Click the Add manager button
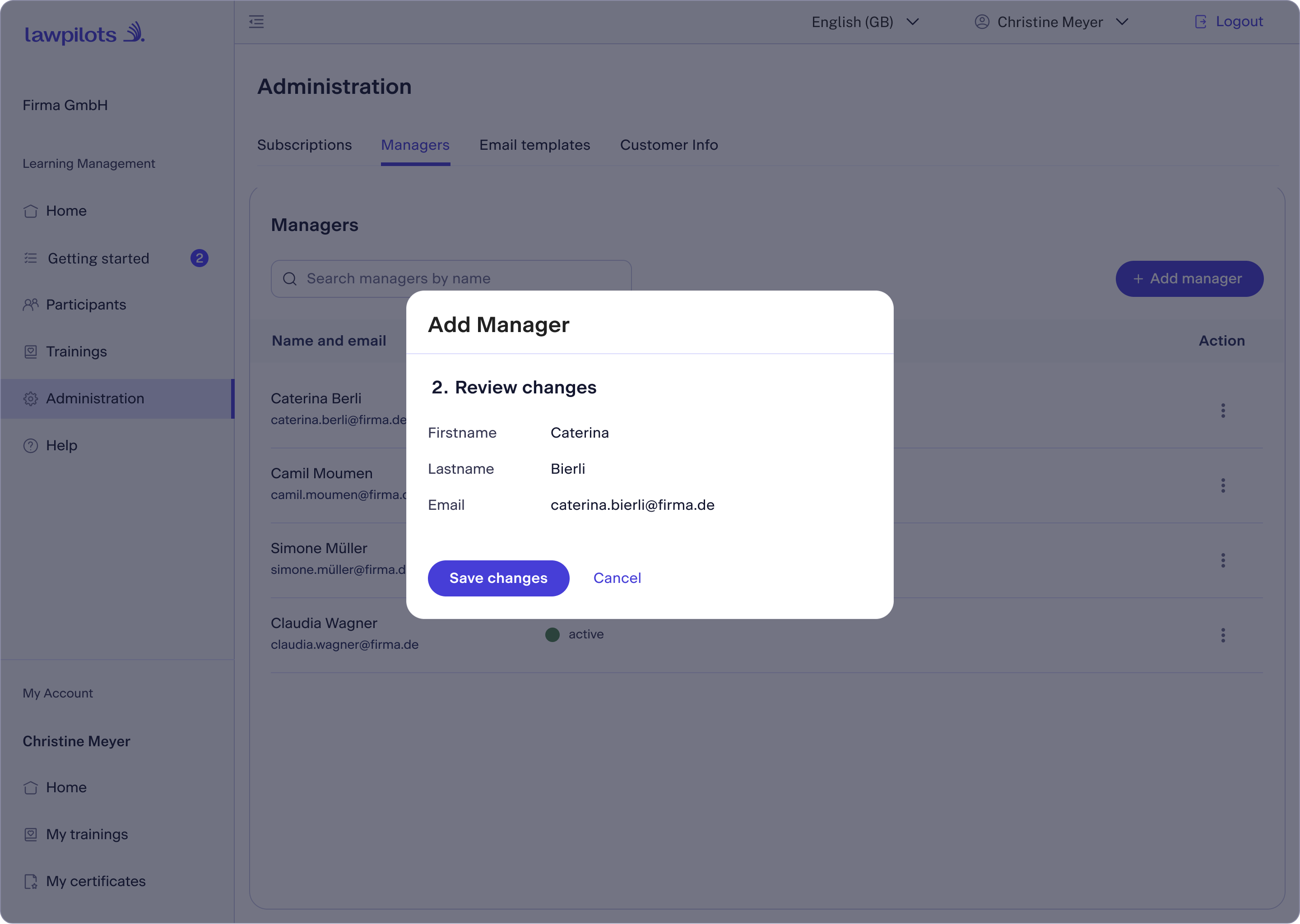This screenshot has height=924, width=1300. pyautogui.click(x=1189, y=279)
